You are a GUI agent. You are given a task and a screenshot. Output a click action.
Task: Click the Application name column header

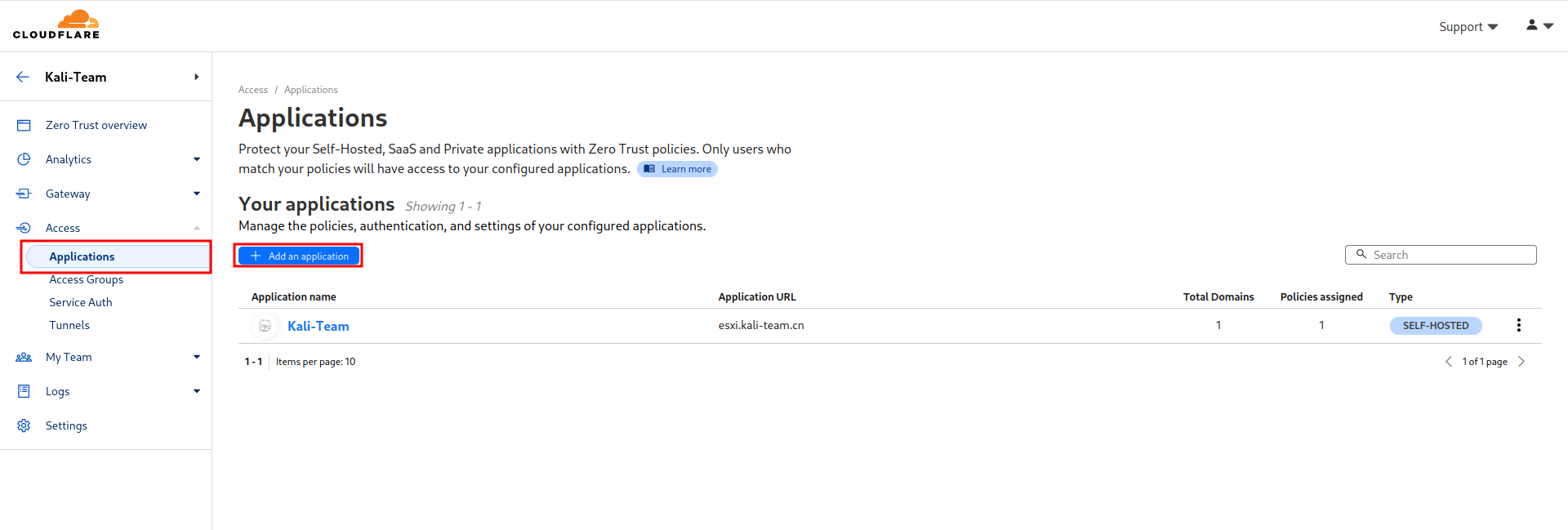pos(294,296)
